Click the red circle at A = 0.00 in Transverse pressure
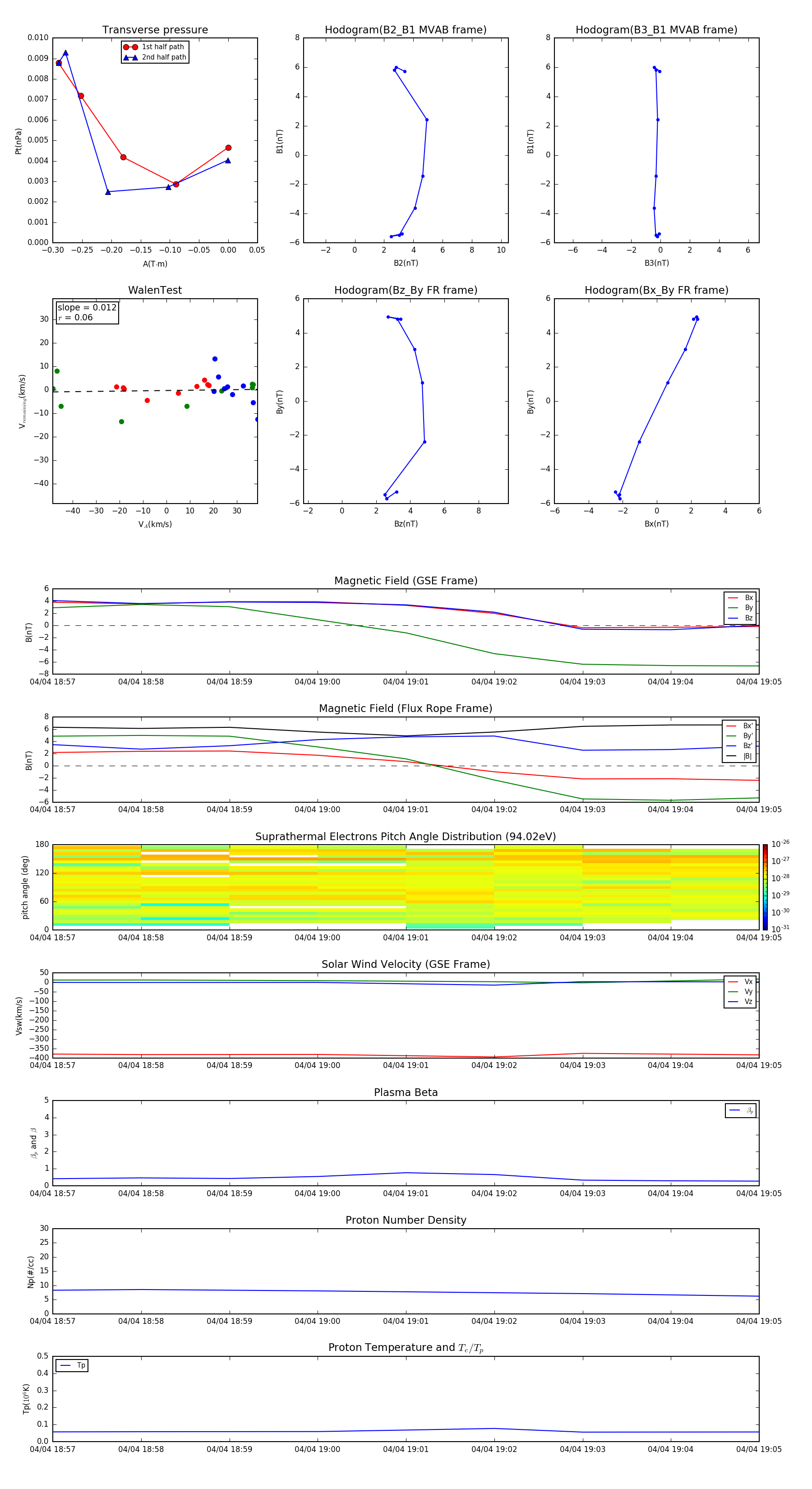Viewport: 812px width, 1489px height. (228, 148)
